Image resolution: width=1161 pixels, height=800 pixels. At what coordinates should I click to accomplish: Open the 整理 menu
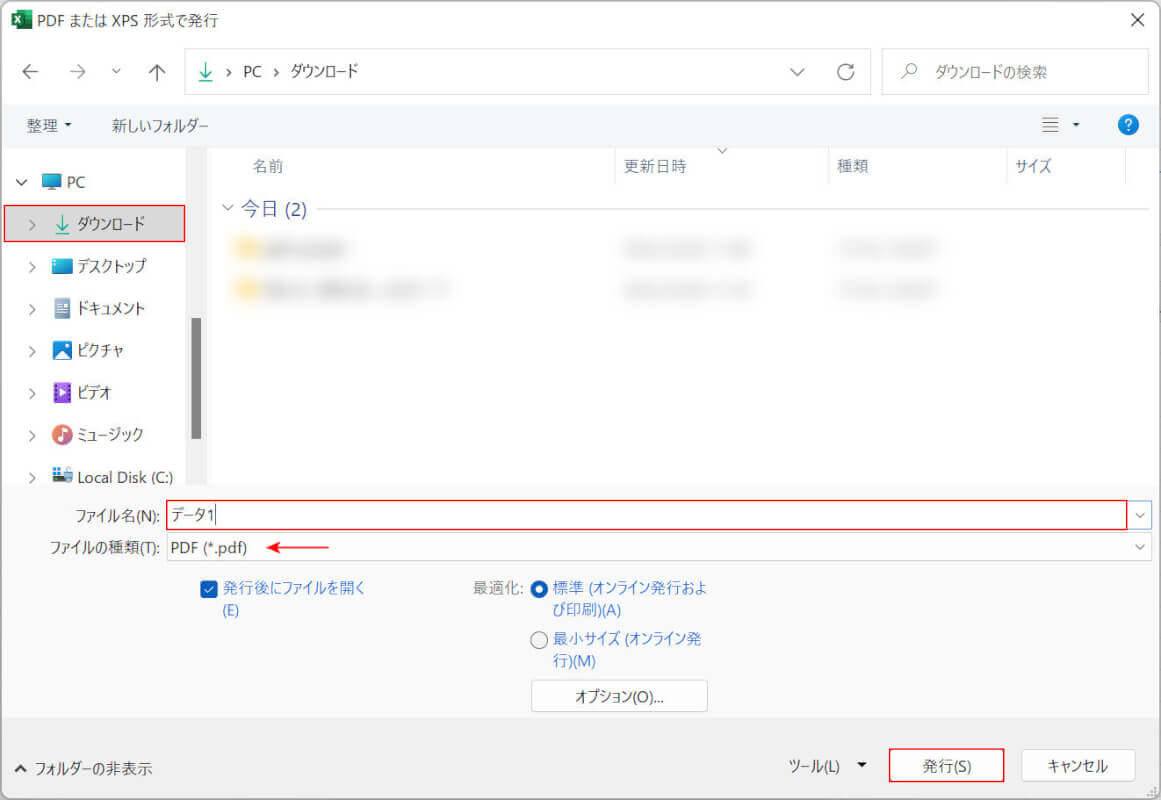(49, 125)
